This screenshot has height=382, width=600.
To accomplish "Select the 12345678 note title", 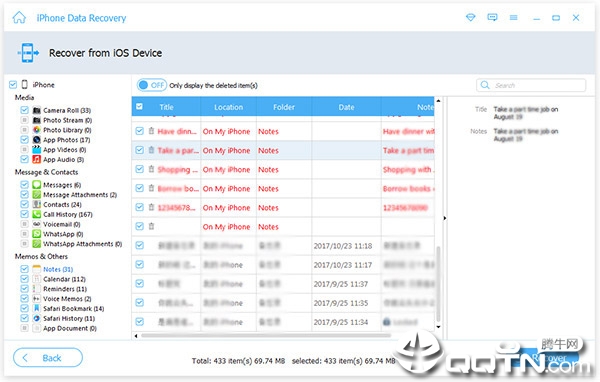I will pyautogui.click(x=176, y=207).
